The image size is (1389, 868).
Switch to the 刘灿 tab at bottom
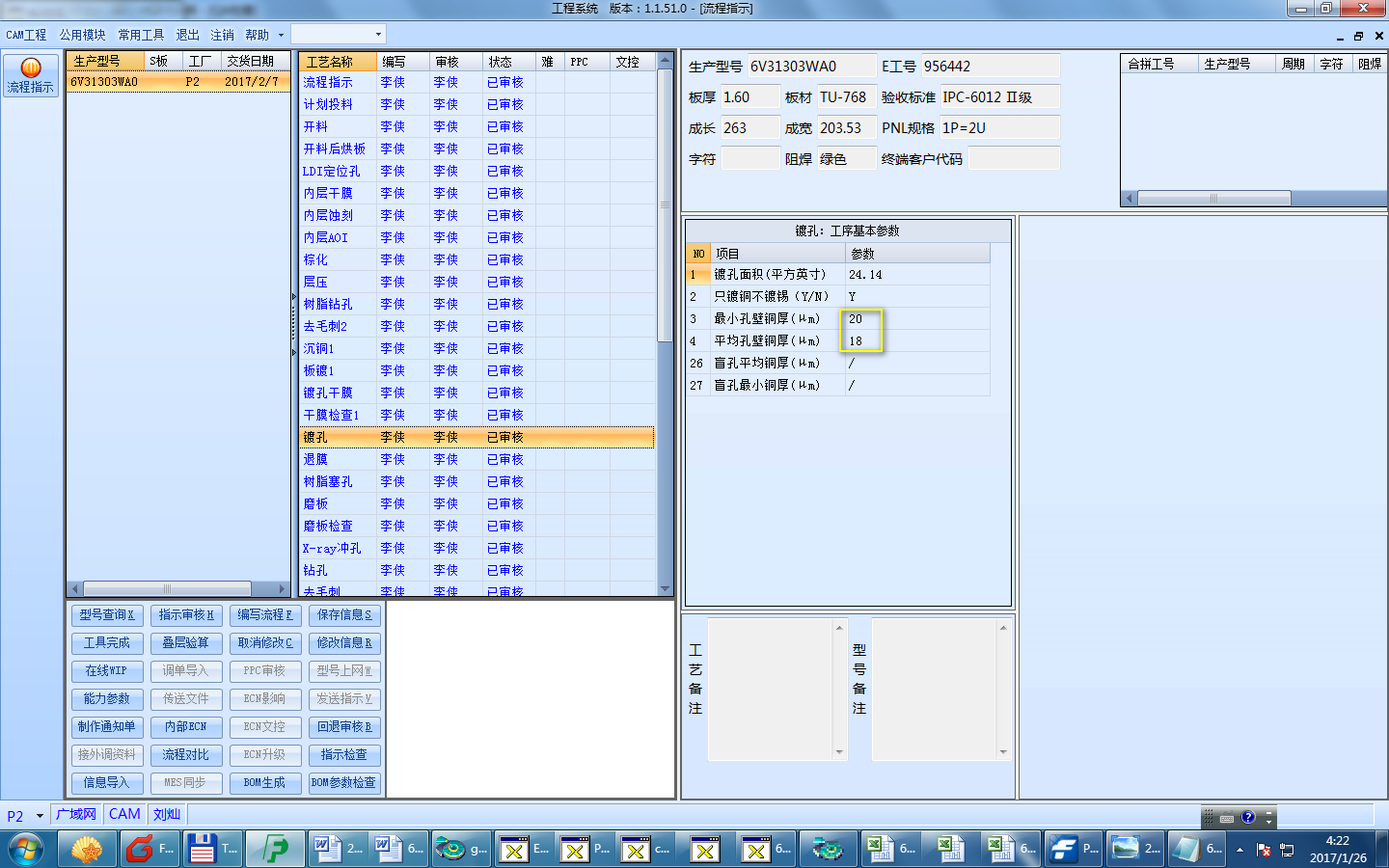pyautogui.click(x=167, y=814)
